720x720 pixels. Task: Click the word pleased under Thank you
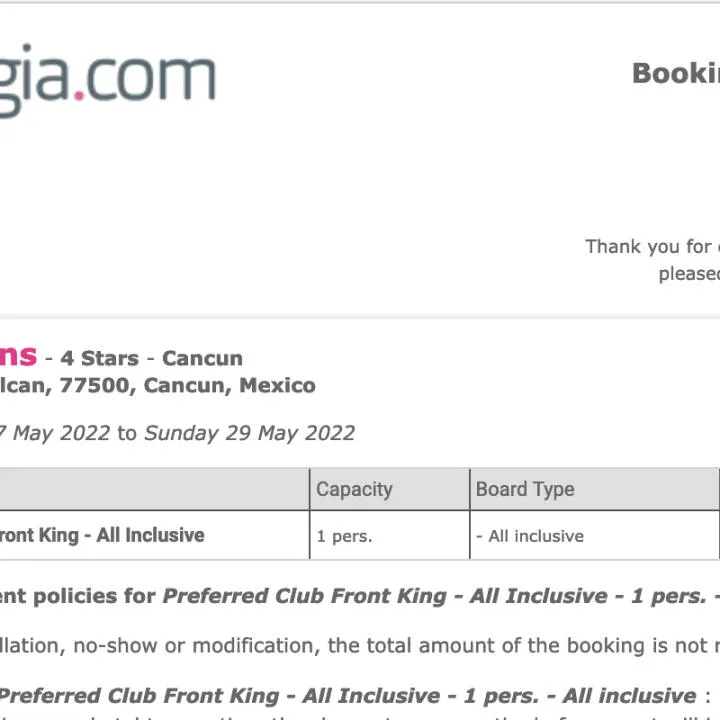point(689,274)
